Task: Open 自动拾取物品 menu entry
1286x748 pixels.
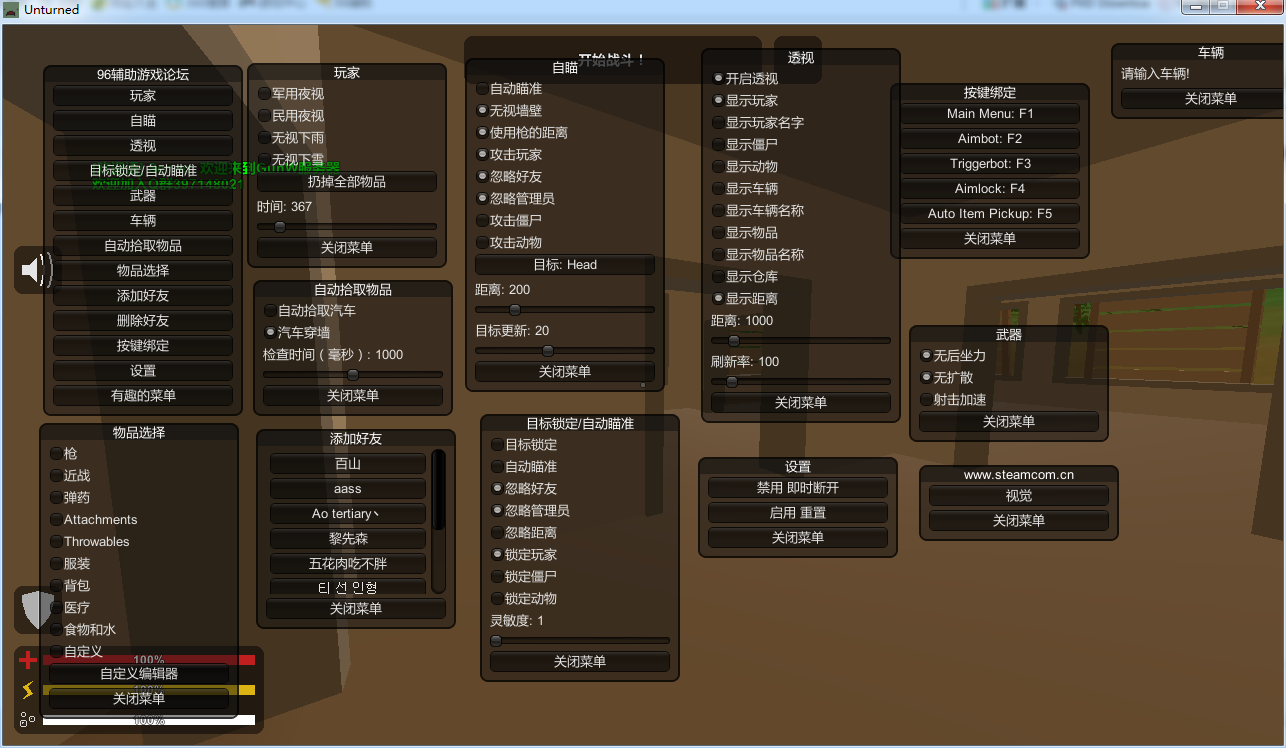Action: (x=143, y=246)
